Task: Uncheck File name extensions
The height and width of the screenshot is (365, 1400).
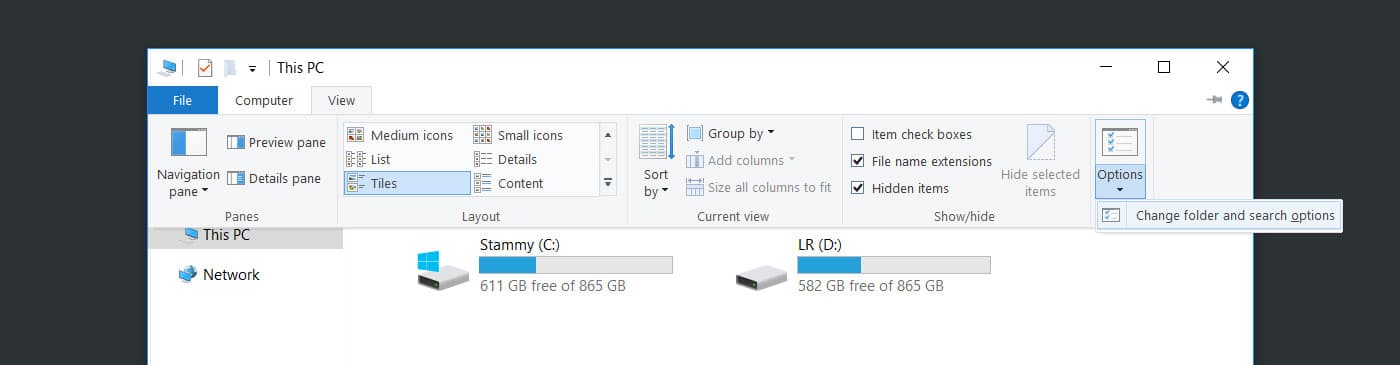Action: 858,161
